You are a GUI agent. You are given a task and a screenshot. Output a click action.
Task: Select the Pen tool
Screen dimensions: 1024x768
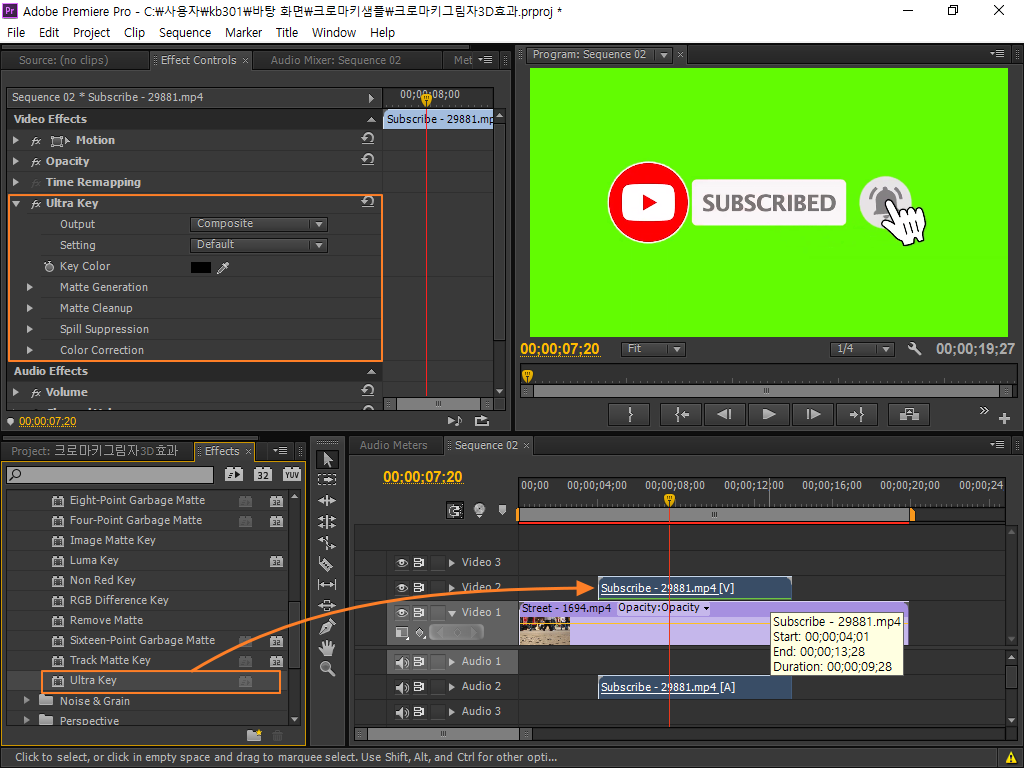327,627
